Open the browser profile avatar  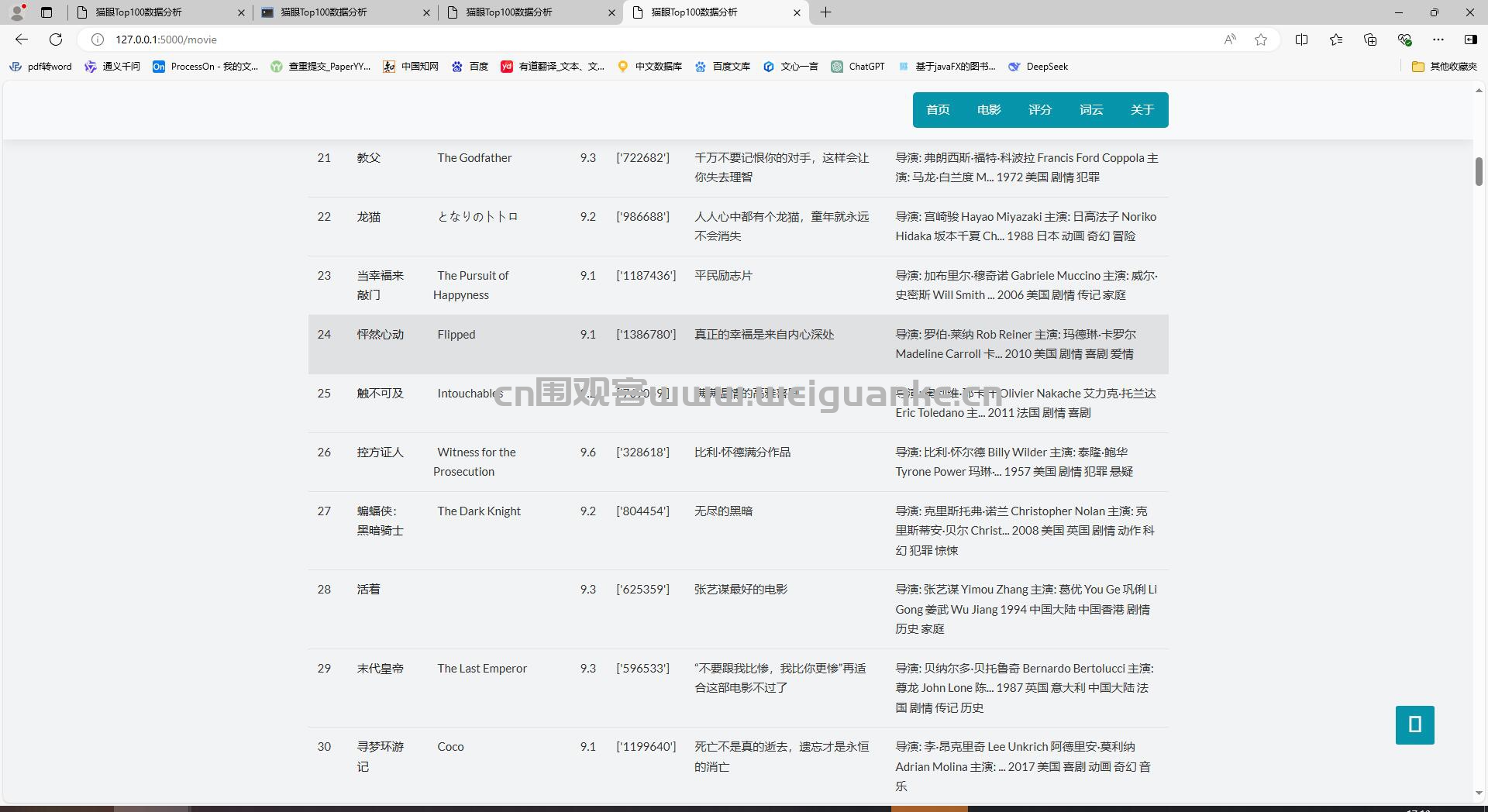pos(17,12)
